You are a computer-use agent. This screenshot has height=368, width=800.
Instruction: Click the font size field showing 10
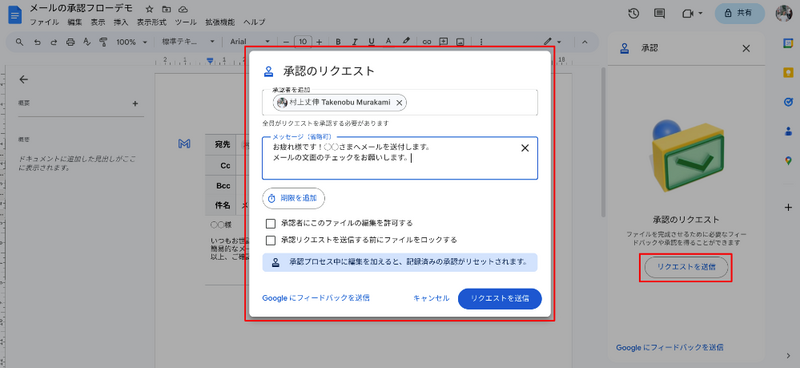[303, 42]
